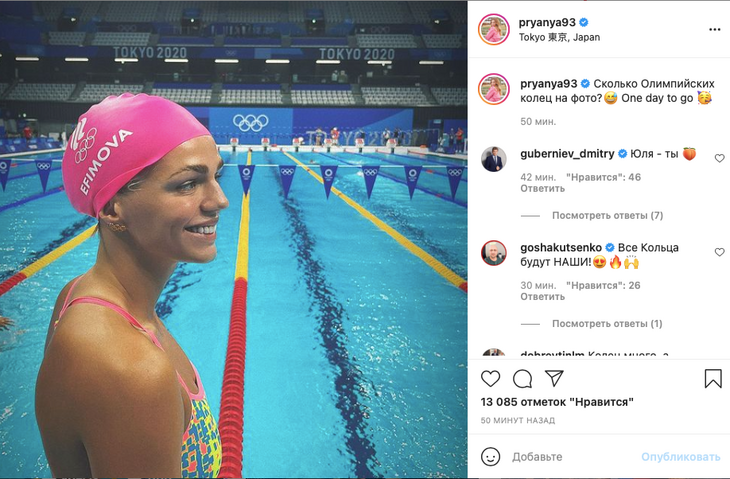Click the comment speech bubble icon

pyautogui.click(x=522, y=379)
